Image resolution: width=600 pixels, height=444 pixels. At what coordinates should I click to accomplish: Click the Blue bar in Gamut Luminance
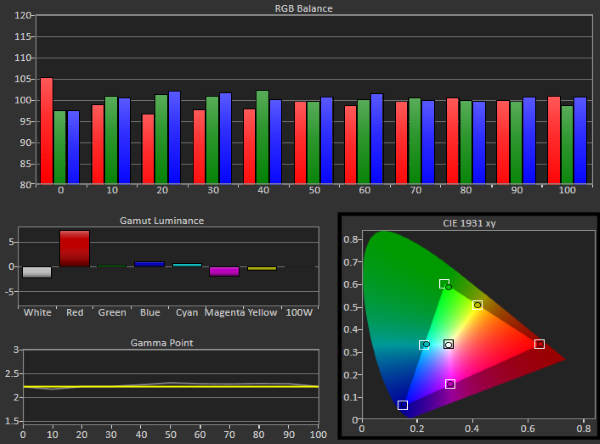pyautogui.click(x=149, y=264)
